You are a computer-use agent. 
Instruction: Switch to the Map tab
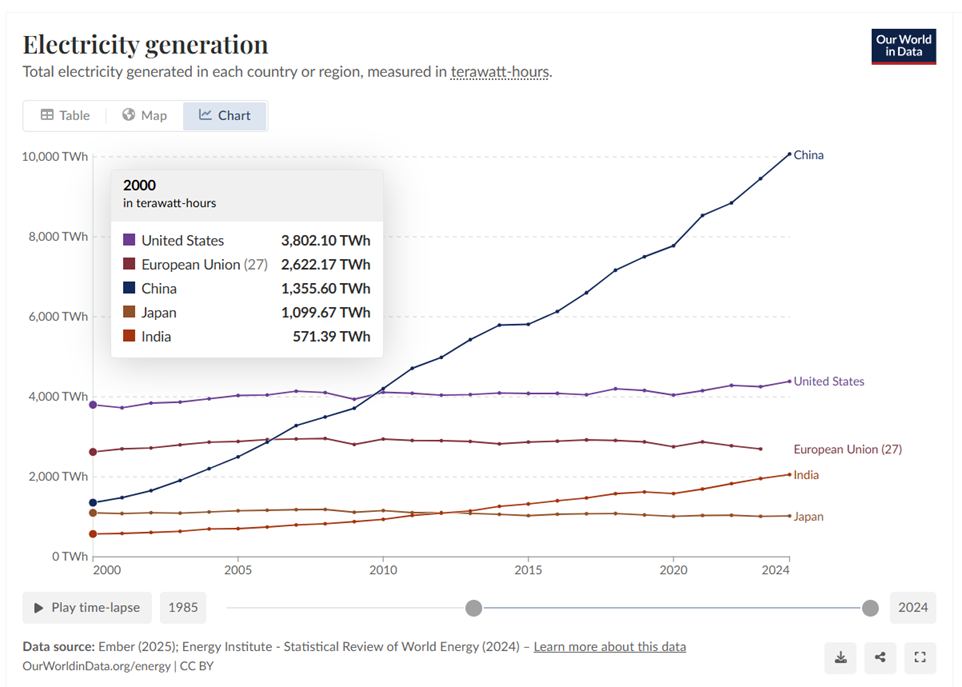pos(145,115)
